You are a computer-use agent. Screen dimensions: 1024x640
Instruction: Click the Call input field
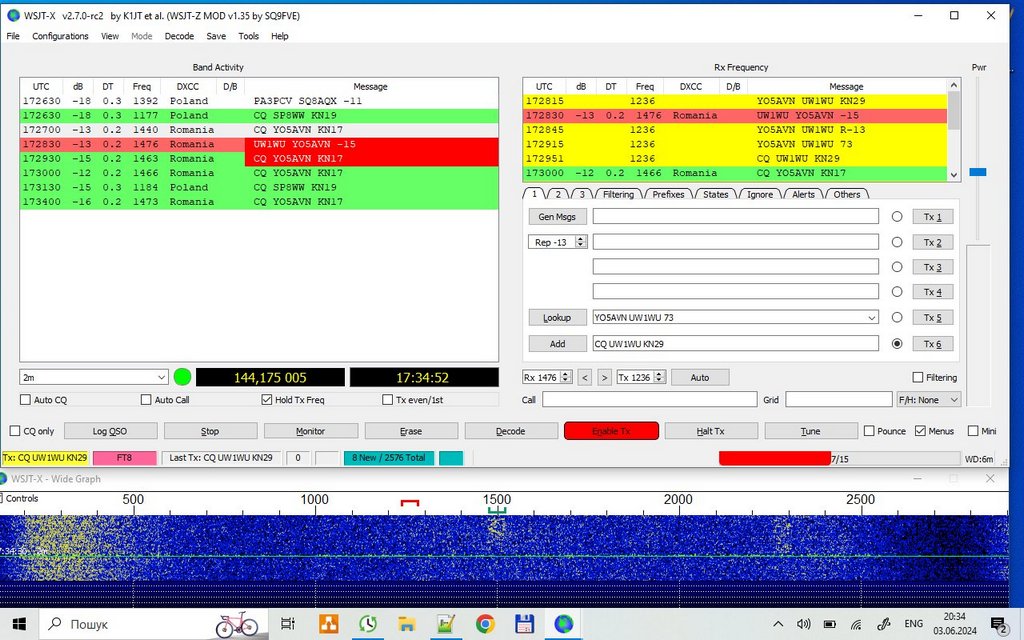(x=649, y=400)
